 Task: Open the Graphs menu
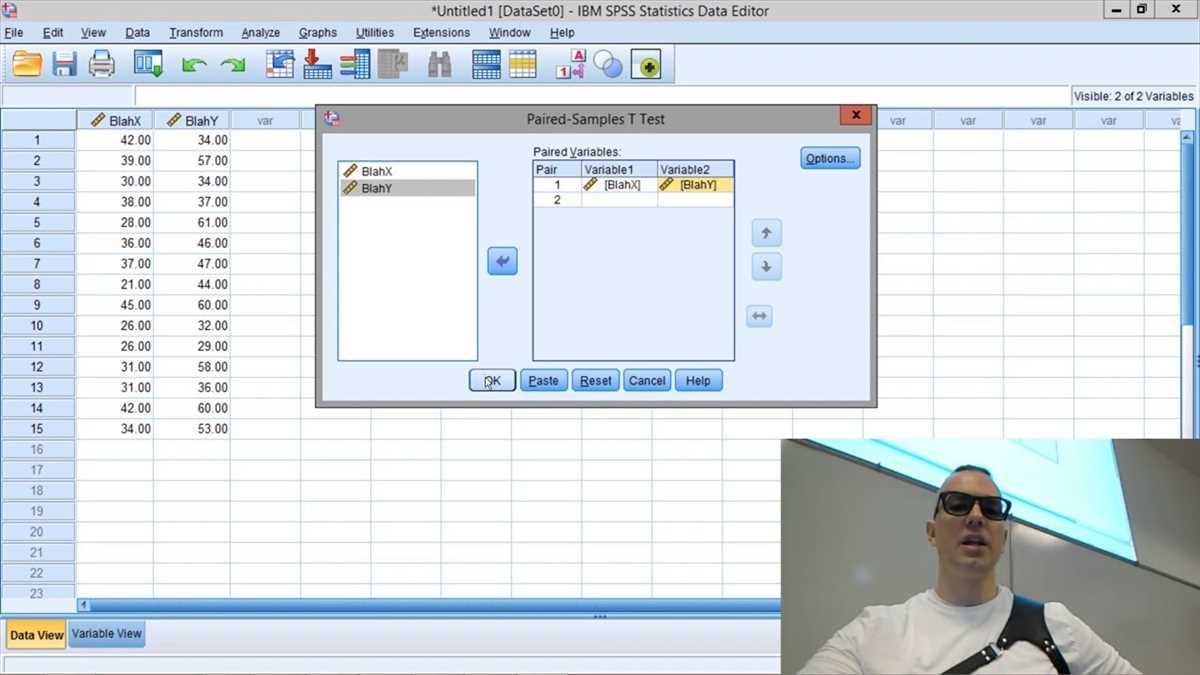pyautogui.click(x=318, y=33)
